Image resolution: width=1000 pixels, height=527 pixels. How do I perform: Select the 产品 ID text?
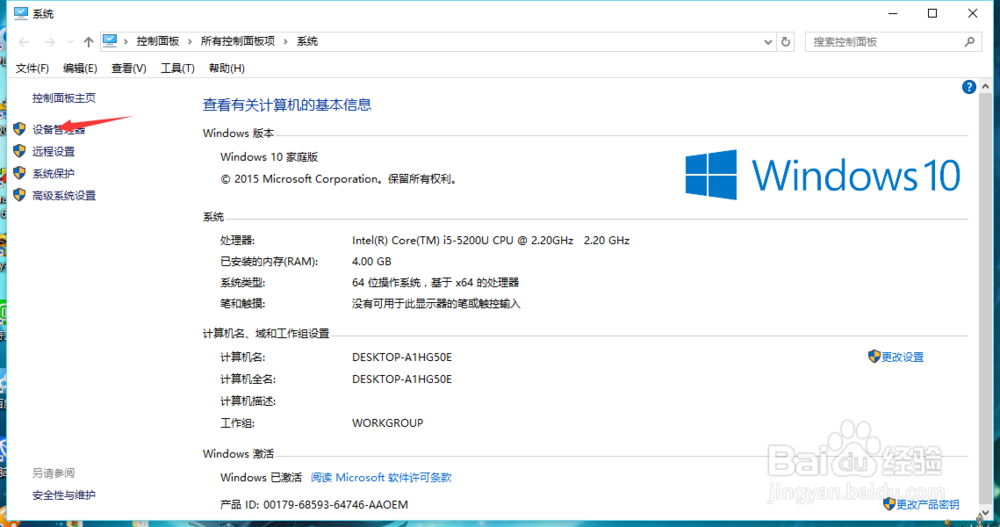pyautogui.click(x=314, y=505)
